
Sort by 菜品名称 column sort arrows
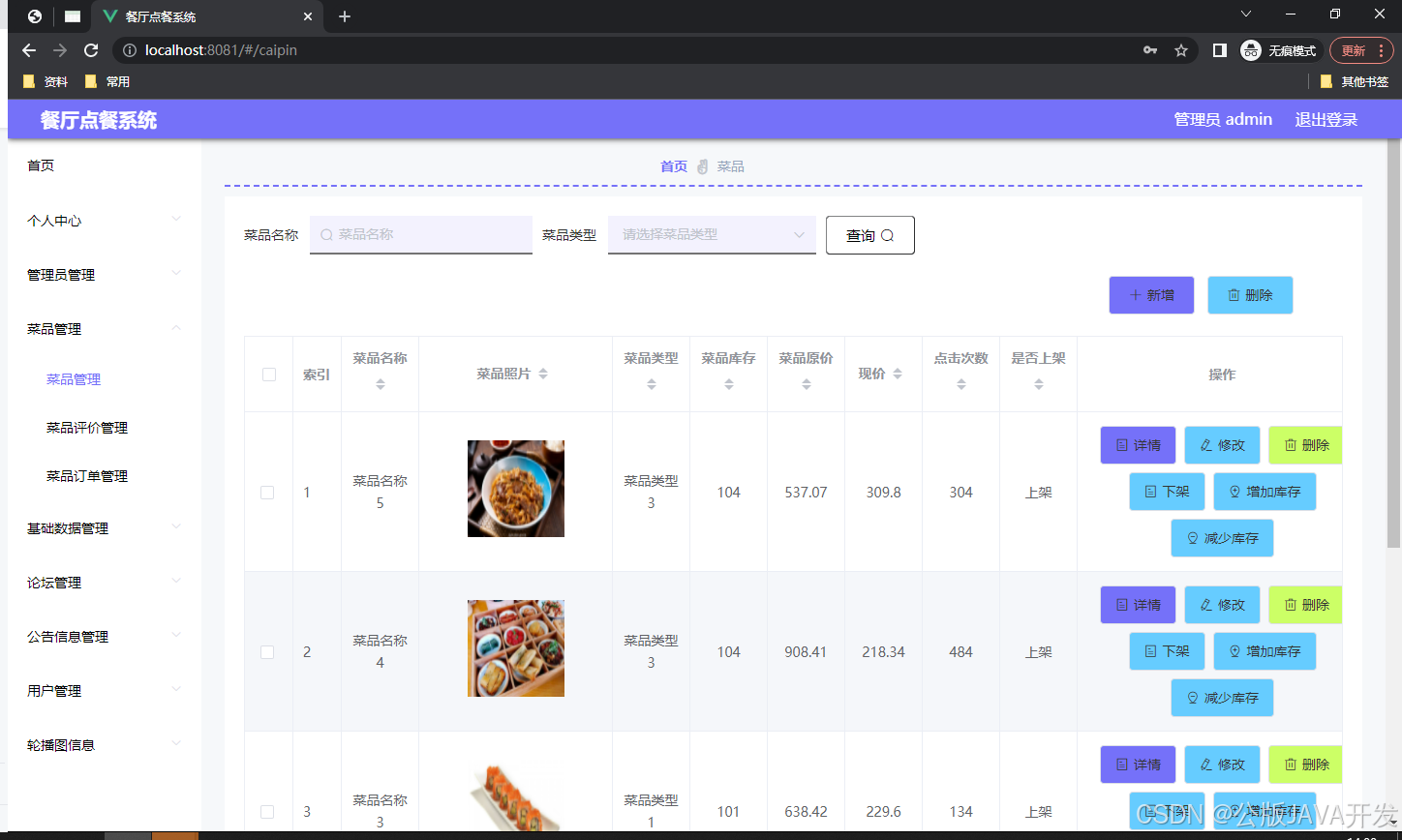point(380,384)
